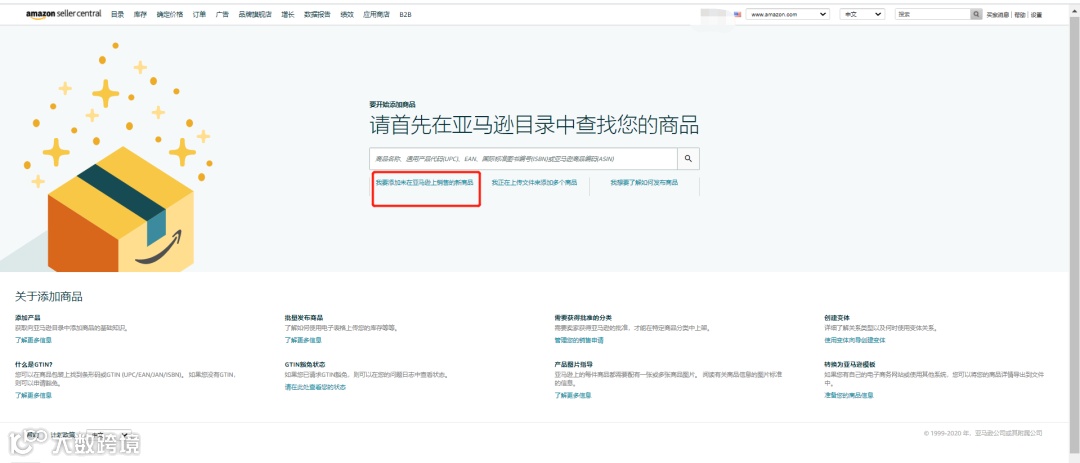
Task: Click the 关于添加商品 heading
Action: (x=49, y=297)
